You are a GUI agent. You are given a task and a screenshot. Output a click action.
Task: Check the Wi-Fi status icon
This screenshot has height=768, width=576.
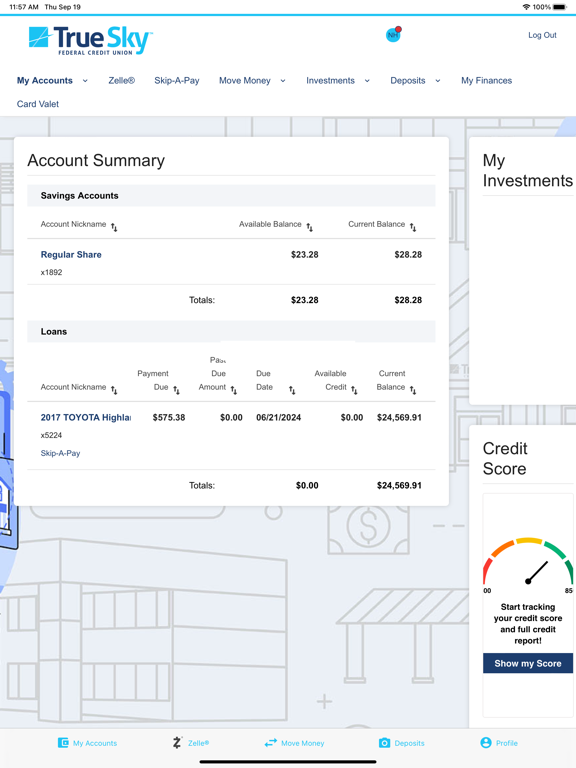(527, 7)
